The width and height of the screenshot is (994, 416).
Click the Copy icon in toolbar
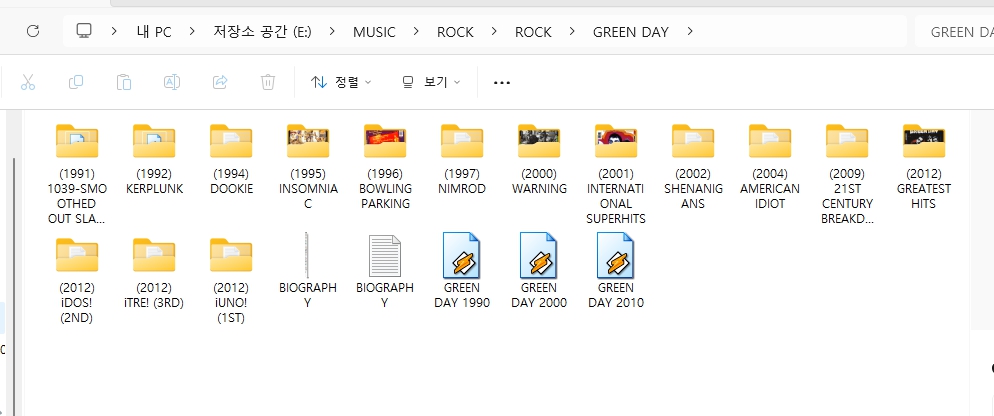pyautogui.click(x=76, y=82)
